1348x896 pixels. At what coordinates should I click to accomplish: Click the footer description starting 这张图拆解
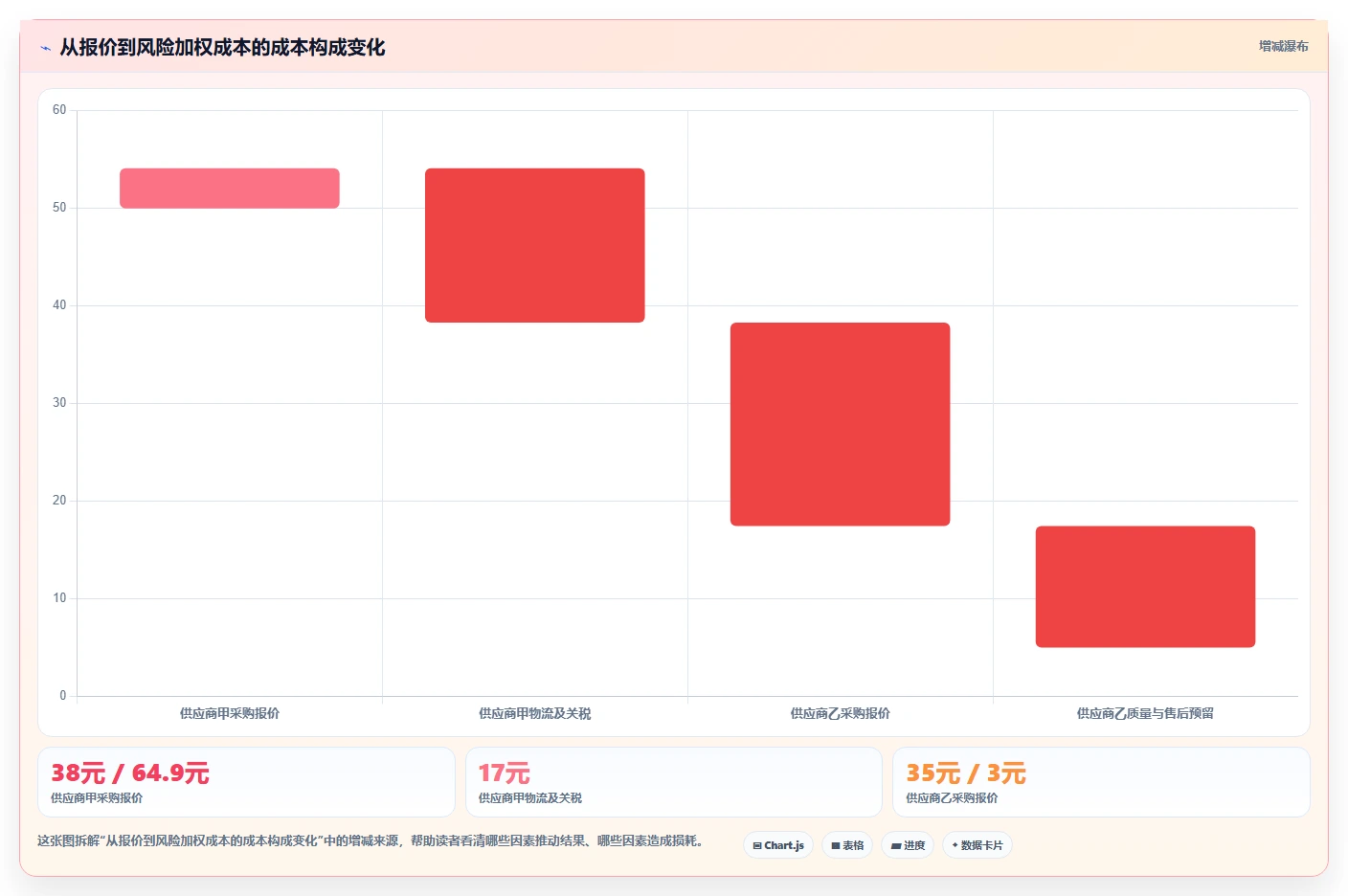(372, 840)
